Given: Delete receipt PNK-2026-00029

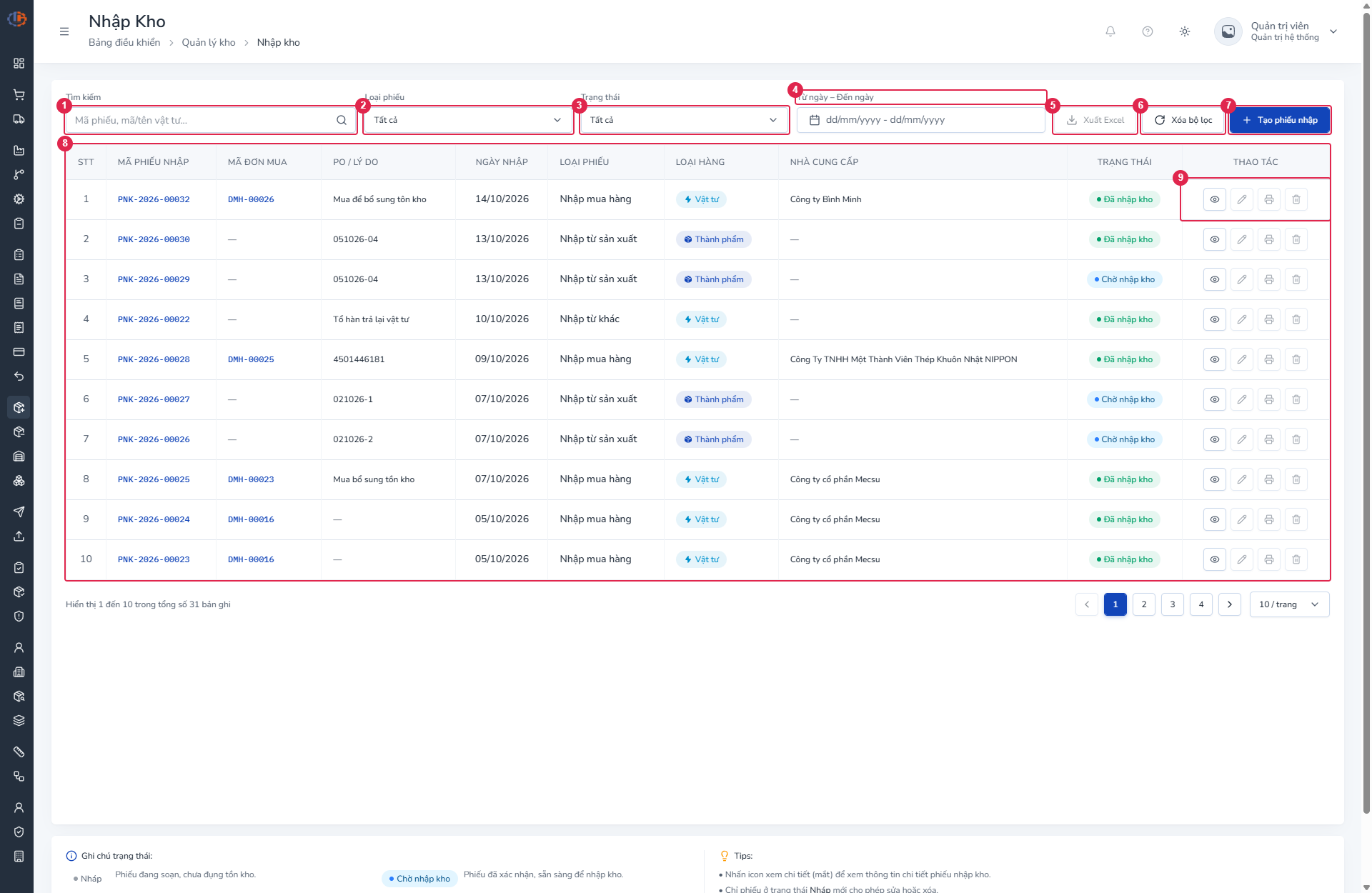Looking at the screenshot, I should [1296, 279].
